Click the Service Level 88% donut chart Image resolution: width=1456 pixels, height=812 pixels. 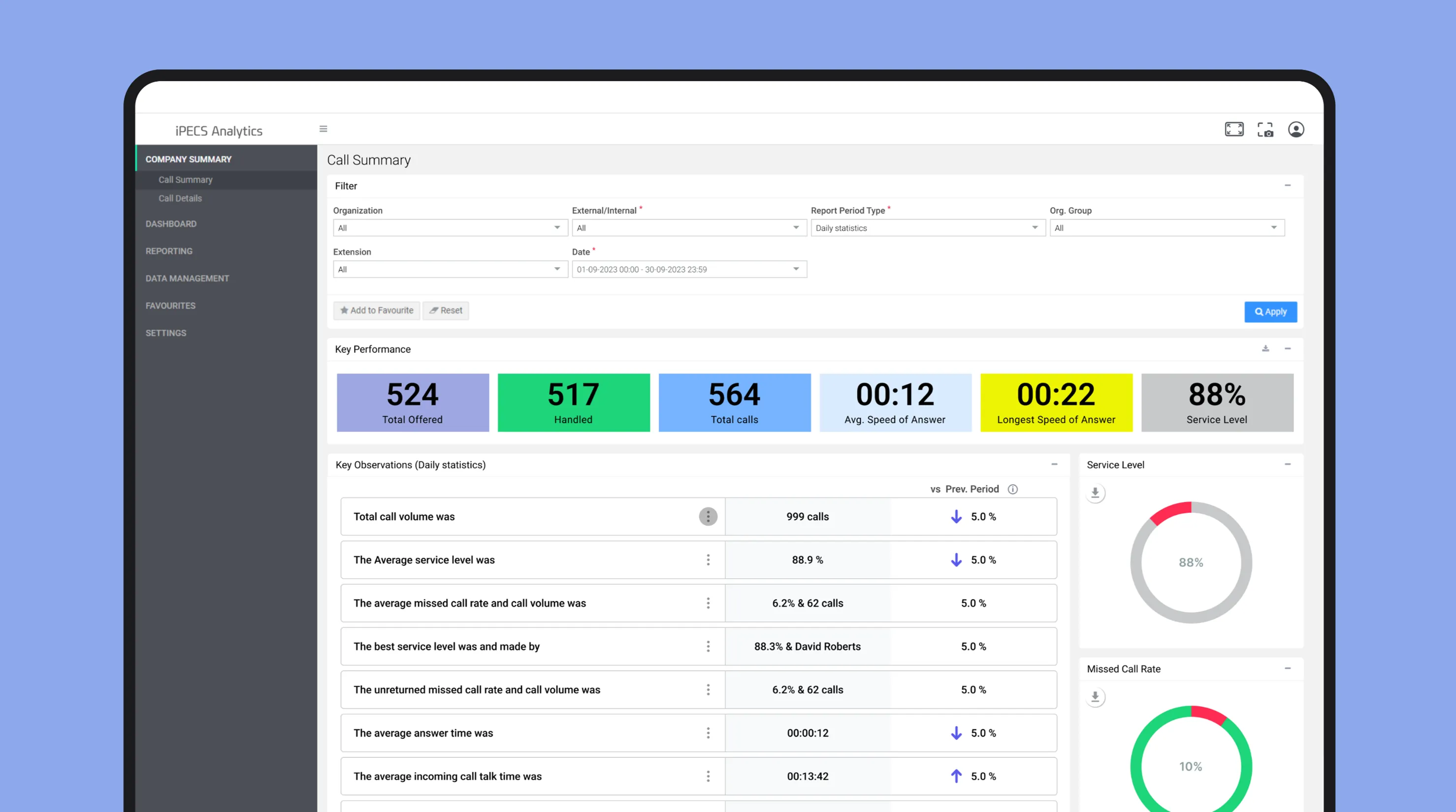(1190, 562)
